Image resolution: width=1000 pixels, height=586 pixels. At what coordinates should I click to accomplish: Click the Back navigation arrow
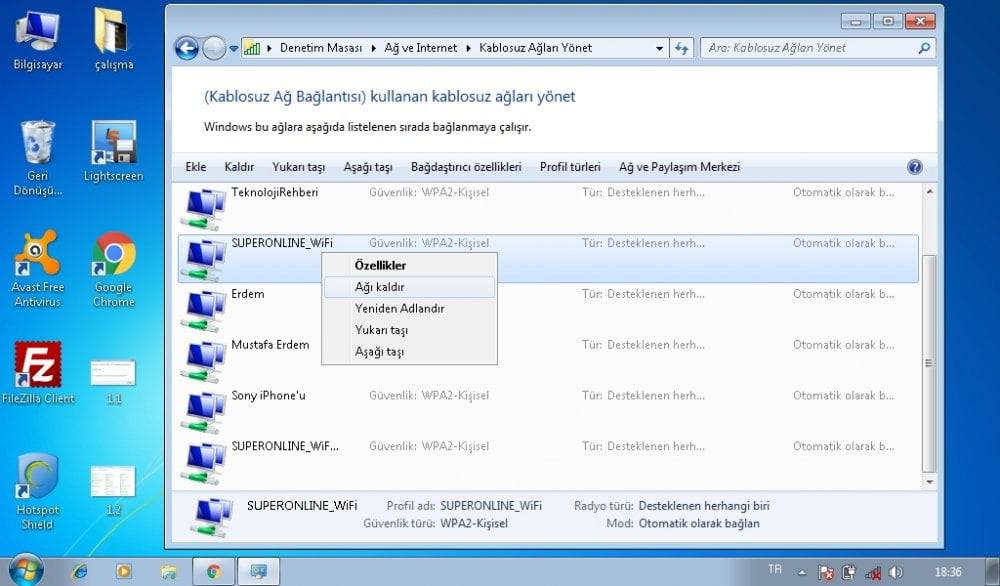(x=187, y=48)
